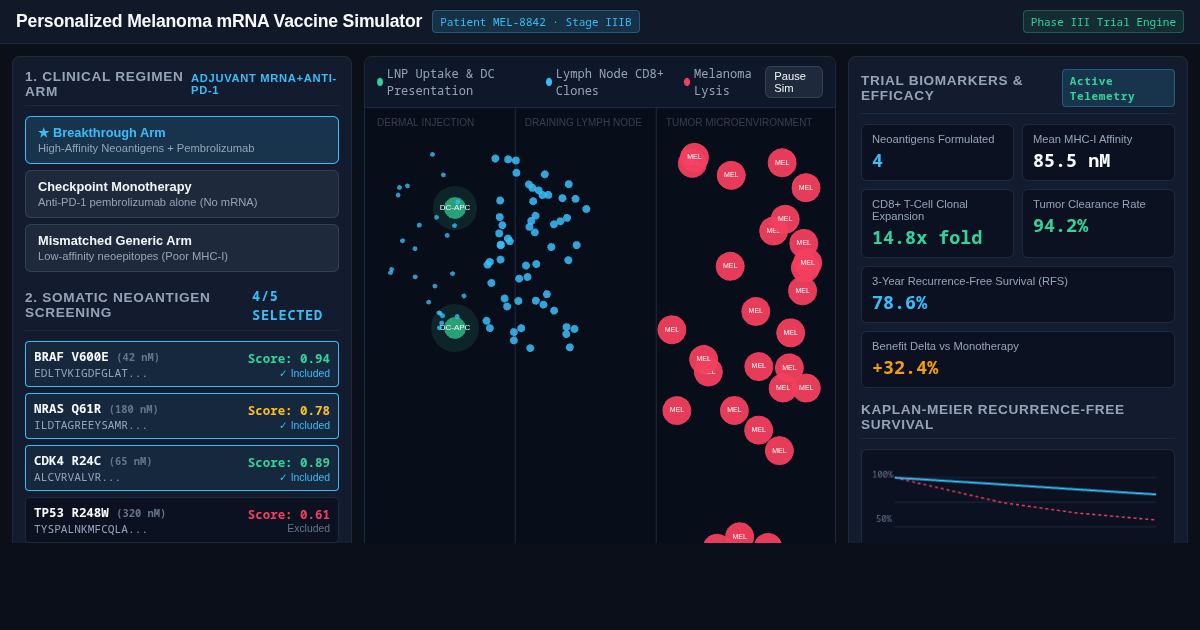Click the Score: 0.94 value
The height and width of the screenshot is (630, 1200).
[289, 359]
